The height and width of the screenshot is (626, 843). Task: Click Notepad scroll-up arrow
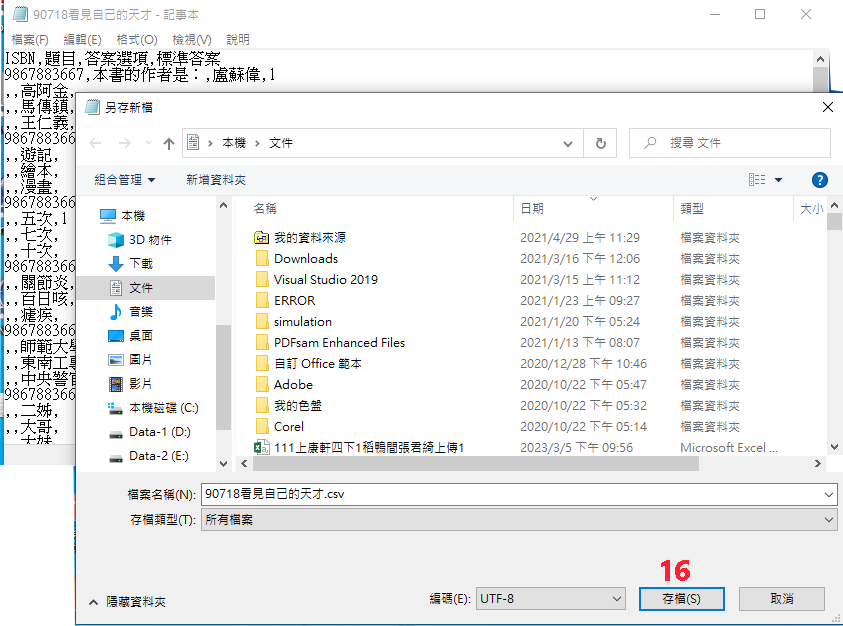coord(820,59)
